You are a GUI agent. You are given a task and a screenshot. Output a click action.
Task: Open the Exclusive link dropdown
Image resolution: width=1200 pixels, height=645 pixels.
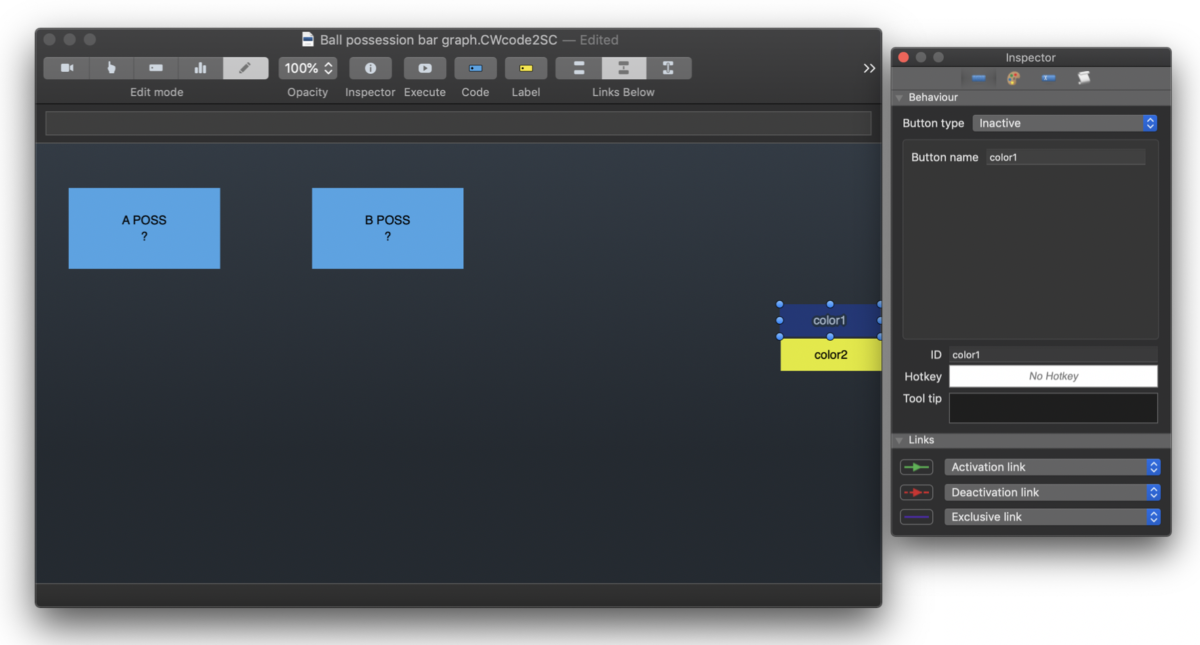[x=1053, y=517]
